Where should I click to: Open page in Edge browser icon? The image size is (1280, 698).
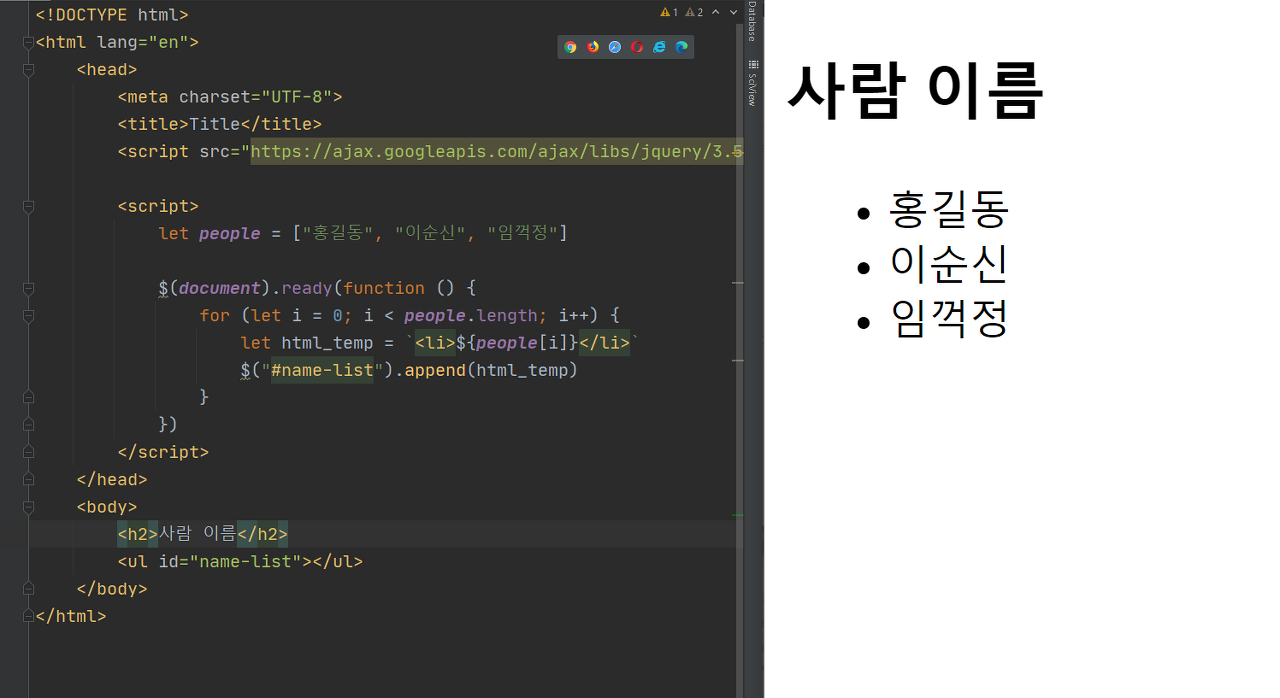(681, 47)
